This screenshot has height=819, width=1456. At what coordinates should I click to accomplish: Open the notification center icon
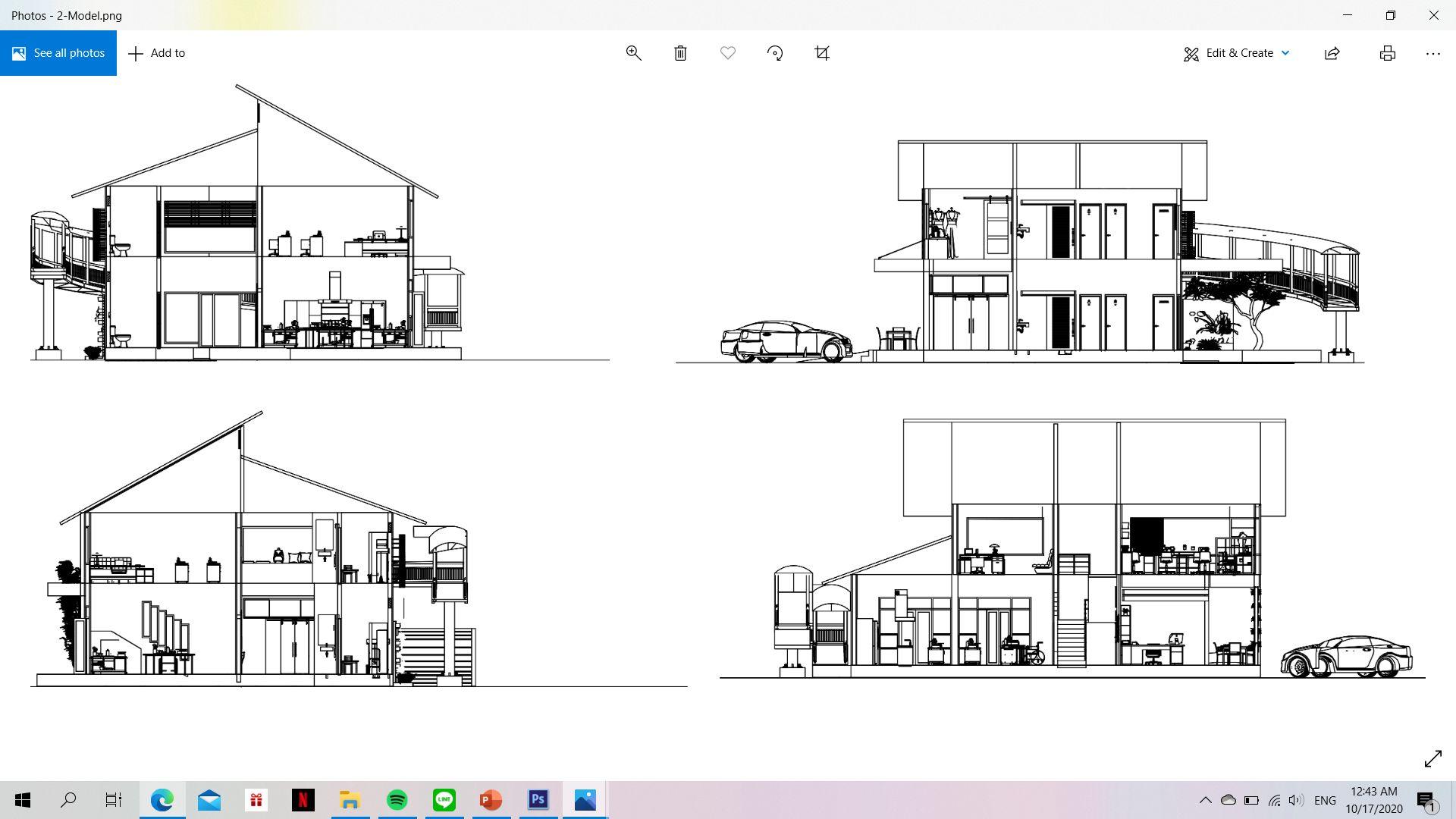1426,800
